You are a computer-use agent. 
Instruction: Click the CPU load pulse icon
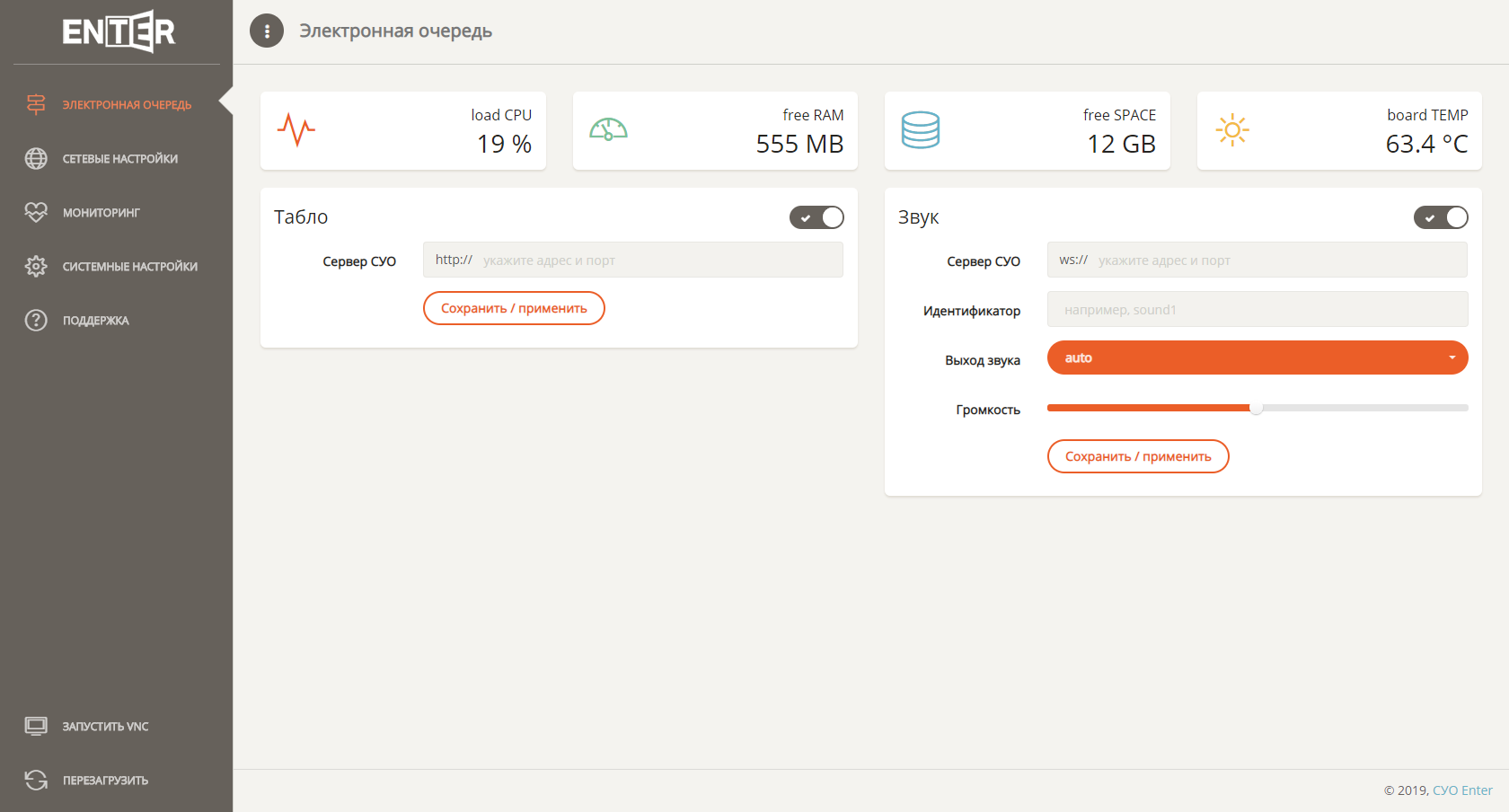[296, 130]
